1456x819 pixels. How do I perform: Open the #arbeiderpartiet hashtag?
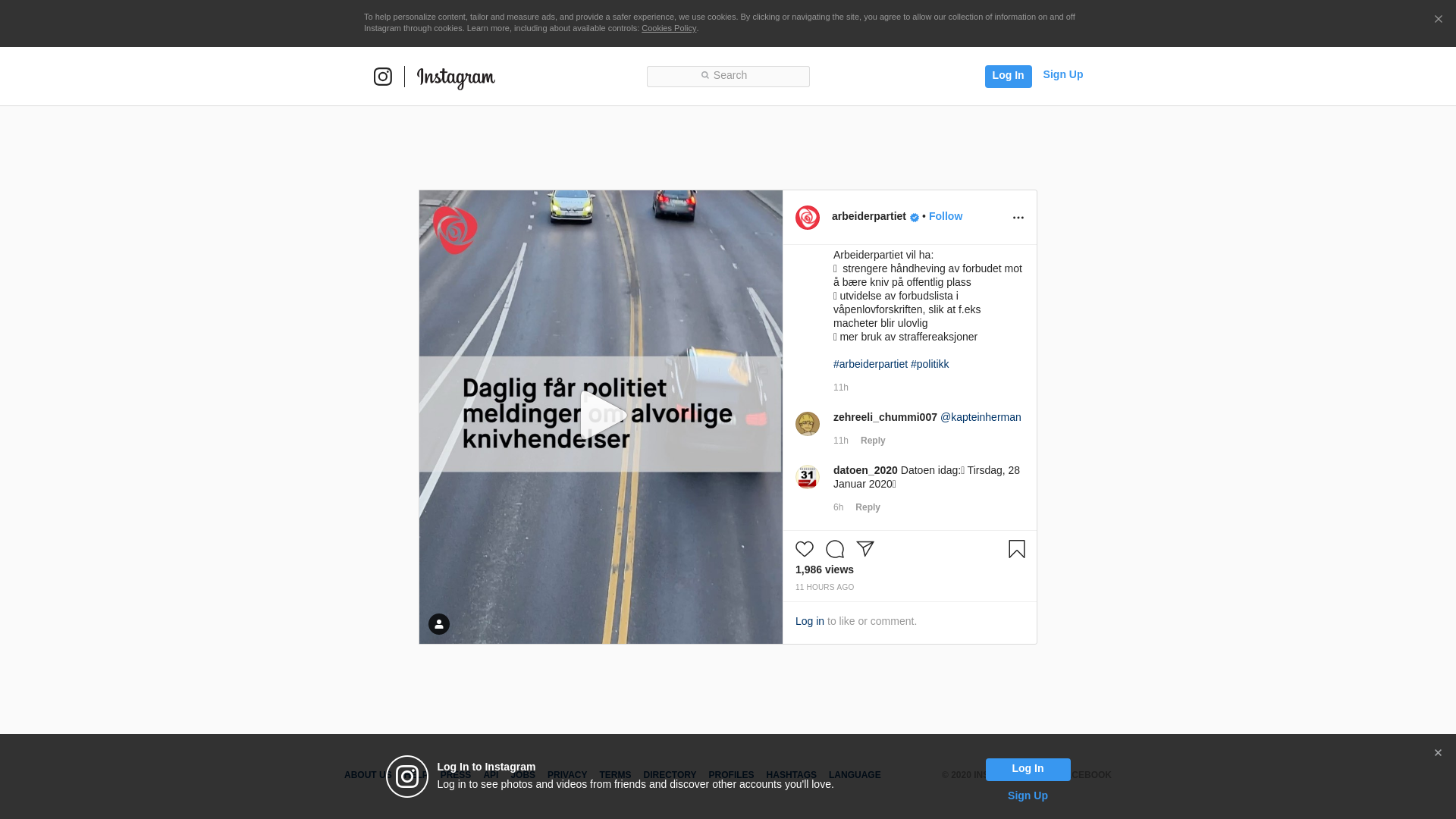click(871, 364)
